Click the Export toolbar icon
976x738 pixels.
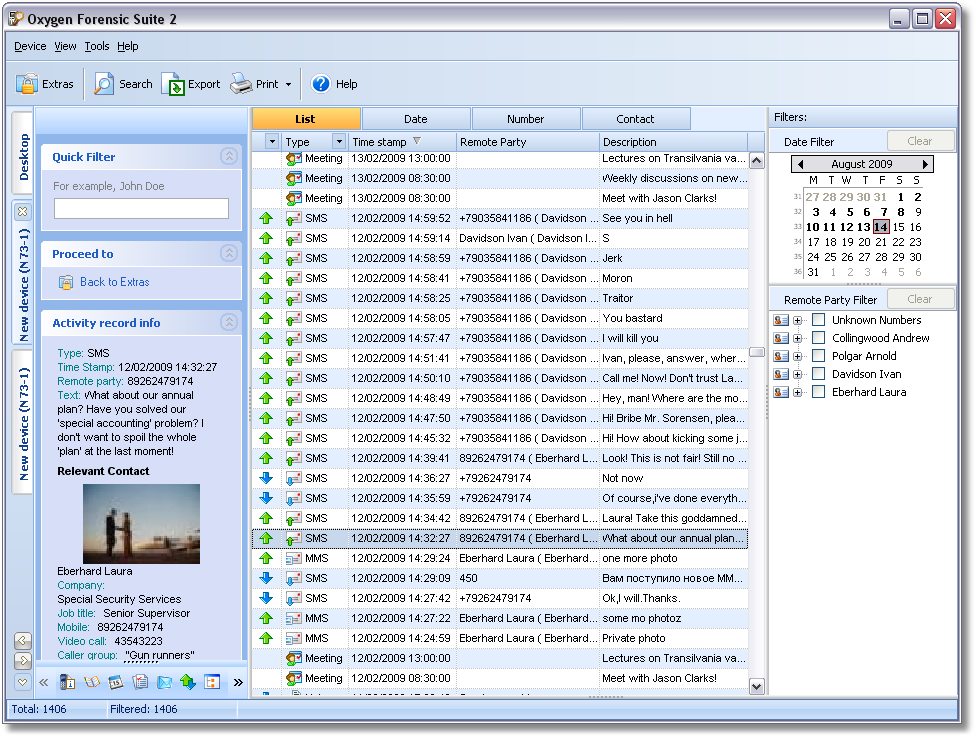coord(174,85)
